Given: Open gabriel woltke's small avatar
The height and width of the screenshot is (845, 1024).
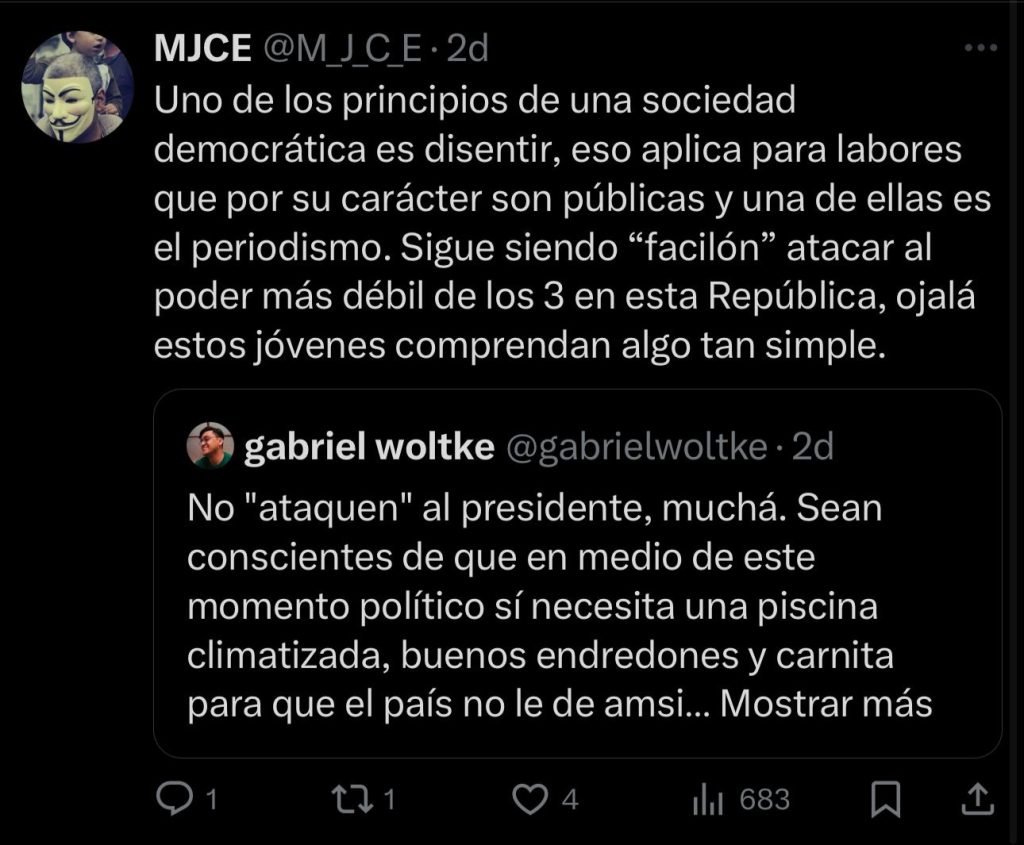Looking at the screenshot, I should [210, 446].
